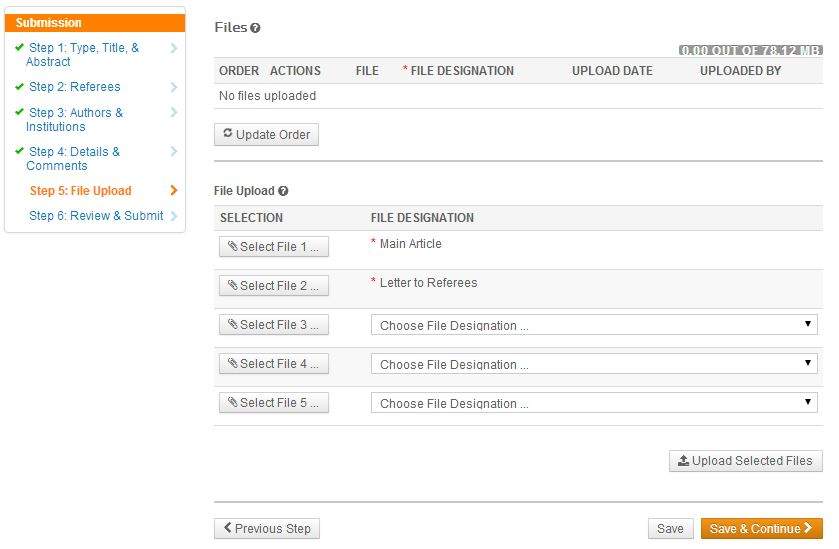This screenshot has height=549, width=839.
Task: Navigate to Step 2: Referees
Action: (x=74, y=87)
